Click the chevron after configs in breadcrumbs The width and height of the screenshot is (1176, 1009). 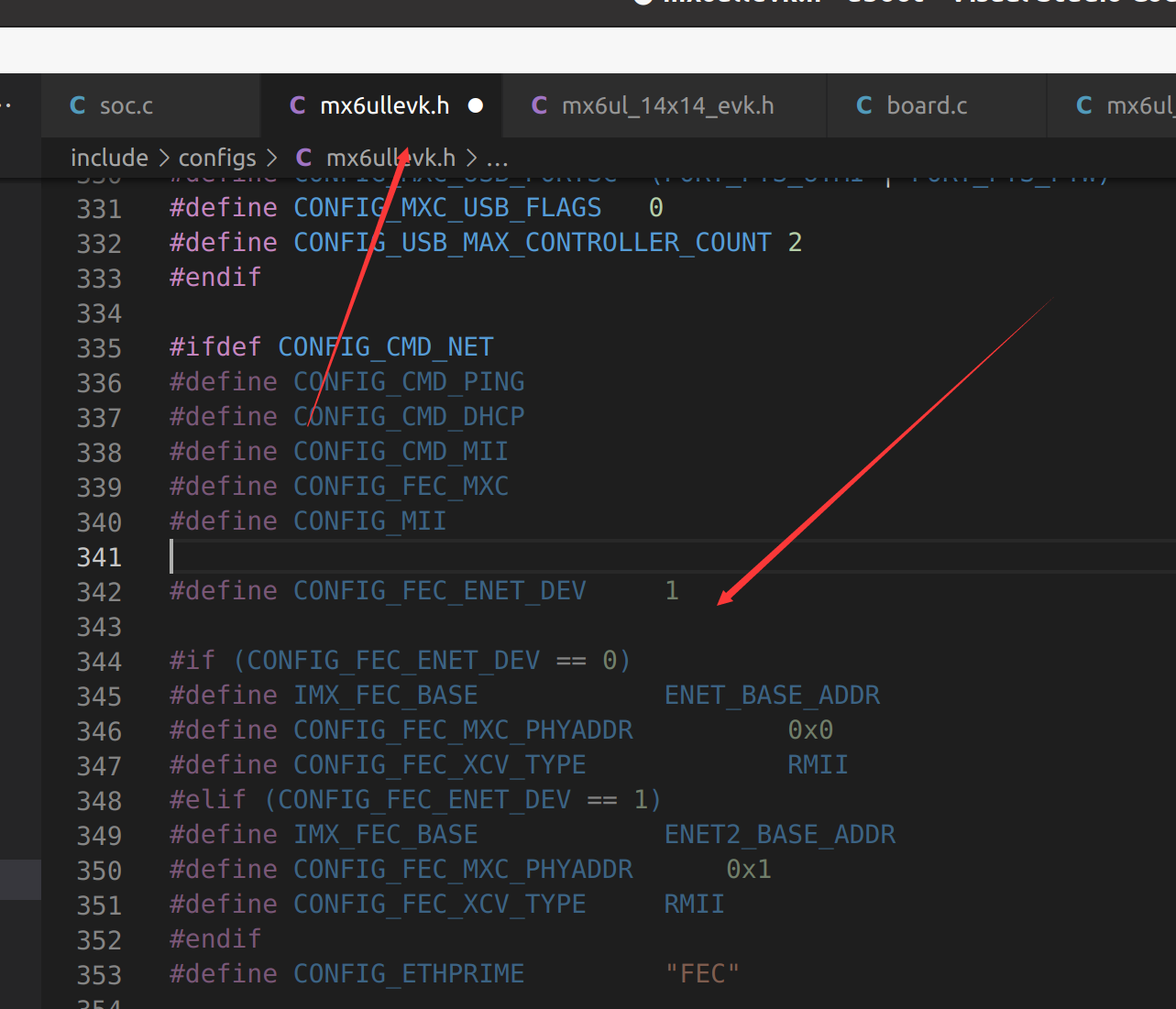click(x=272, y=158)
